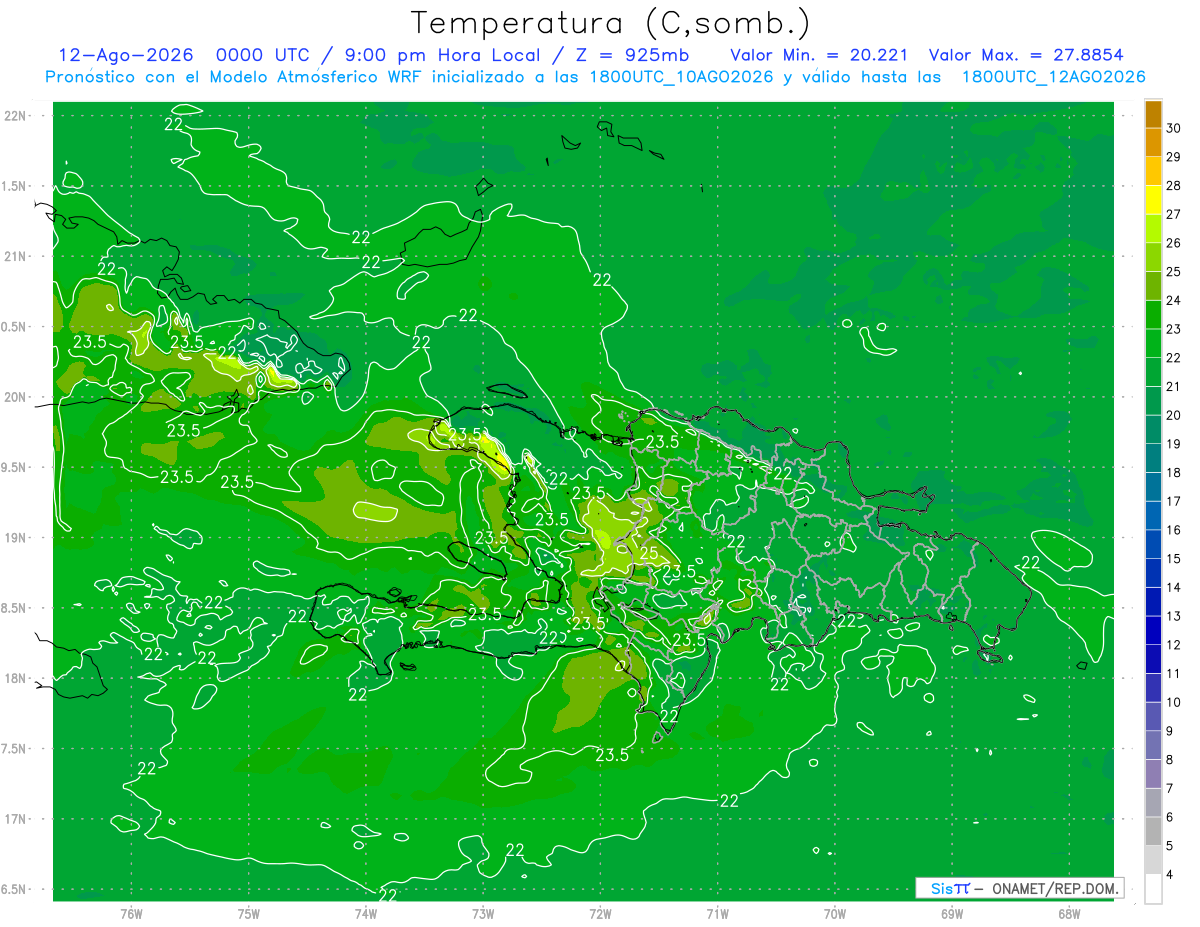Click yellow legend swatch between 27 and 28

click(x=1153, y=199)
